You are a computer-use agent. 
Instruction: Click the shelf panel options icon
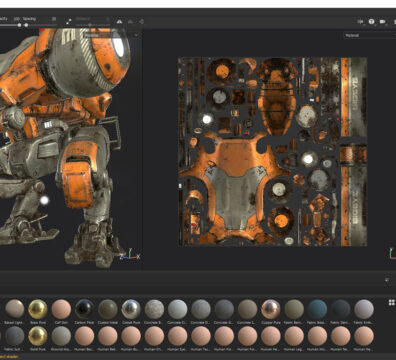[387, 280]
